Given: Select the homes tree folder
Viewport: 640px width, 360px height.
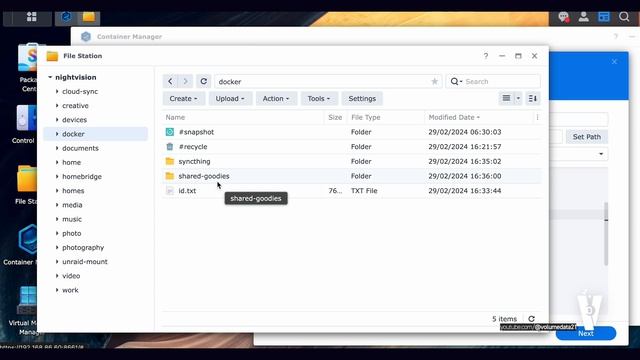Looking at the screenshot, I should (73, 191).
